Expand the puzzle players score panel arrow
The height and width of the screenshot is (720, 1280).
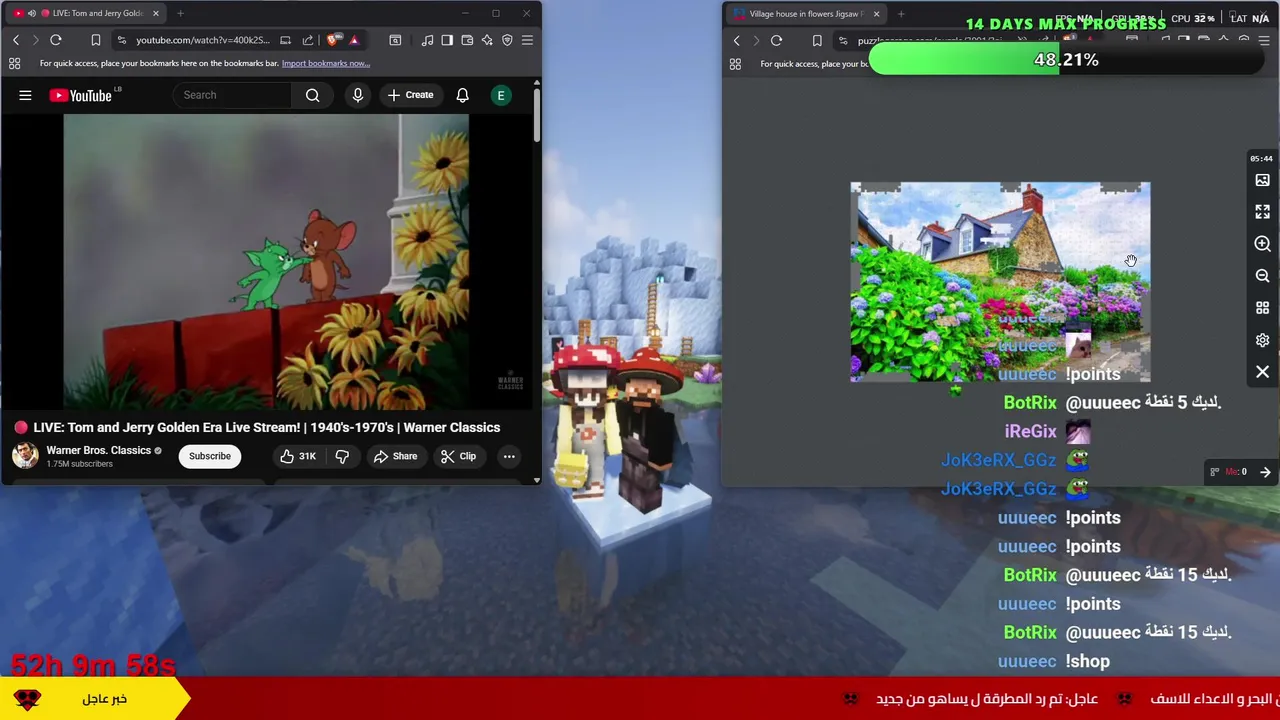[x=1265, y=472]
